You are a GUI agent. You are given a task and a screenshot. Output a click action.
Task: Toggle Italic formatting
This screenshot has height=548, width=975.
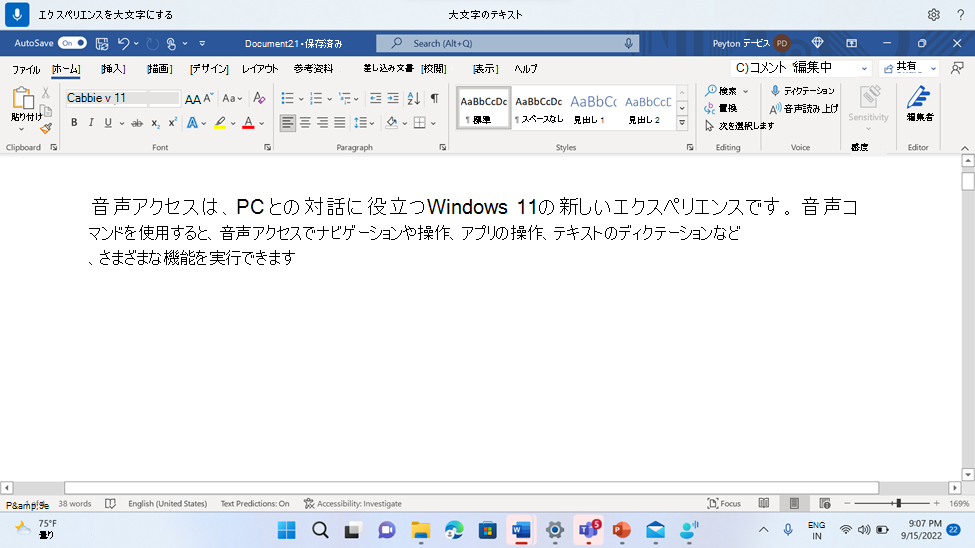click(x=91, y=123)
